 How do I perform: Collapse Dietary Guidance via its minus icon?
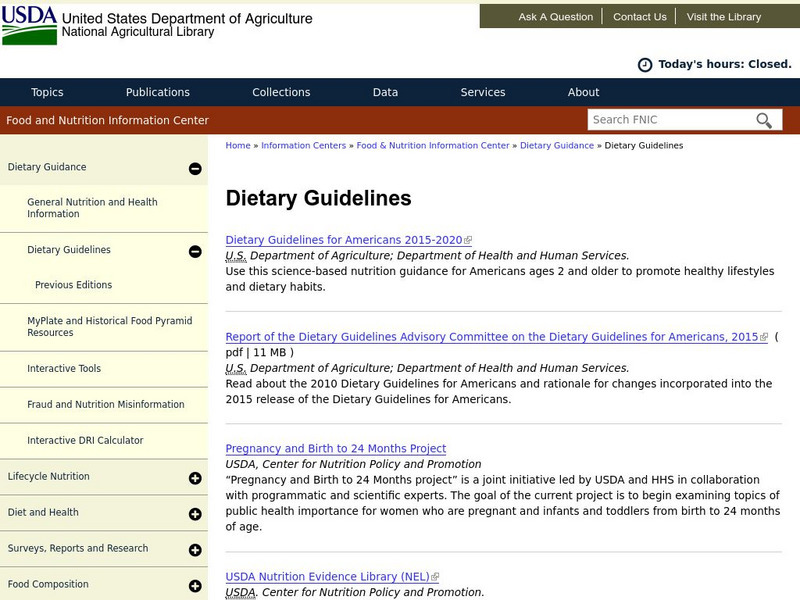(193, 167)
